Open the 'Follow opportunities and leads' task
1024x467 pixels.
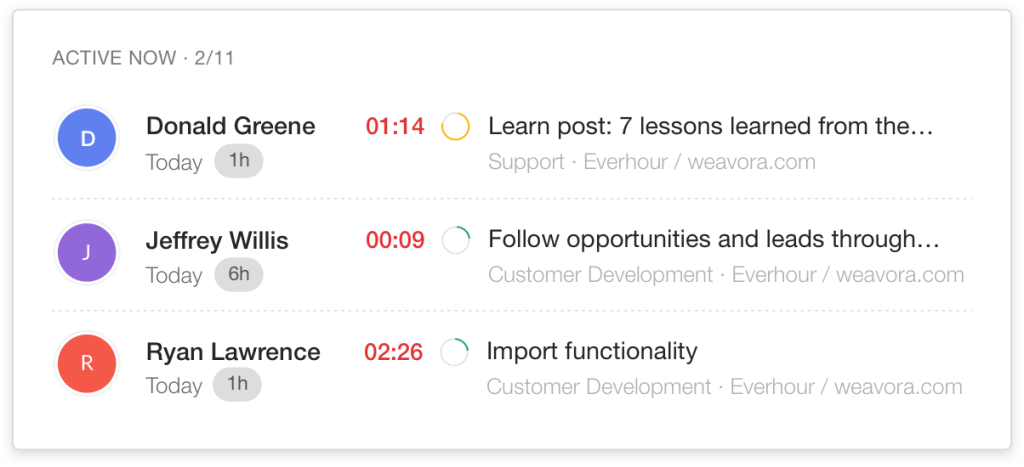click(x=713, y=240)
